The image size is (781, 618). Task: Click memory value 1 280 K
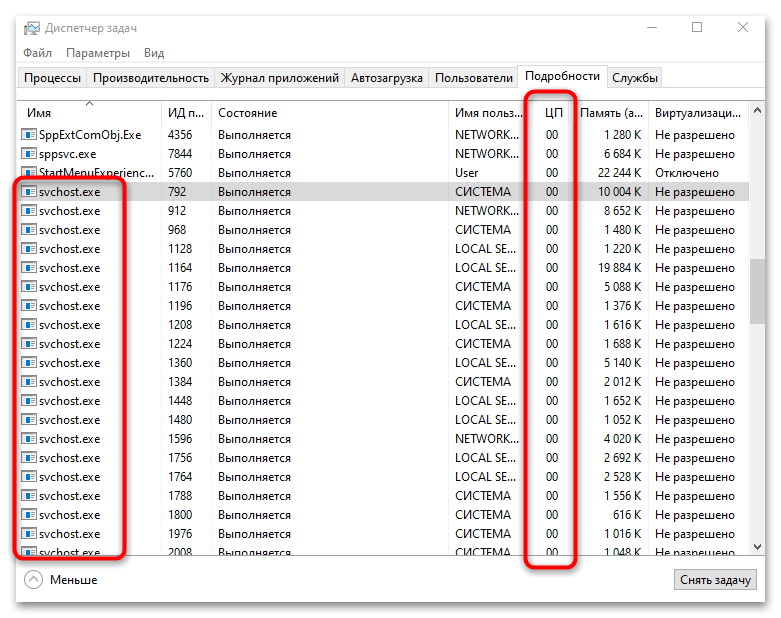622,135
